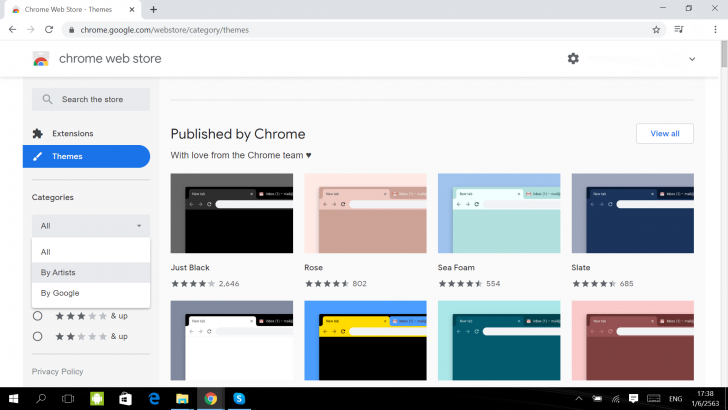Launch the green Android app on the taskbar
The height and width of the screenshot is (410, 728).
[x=97, y=398]
